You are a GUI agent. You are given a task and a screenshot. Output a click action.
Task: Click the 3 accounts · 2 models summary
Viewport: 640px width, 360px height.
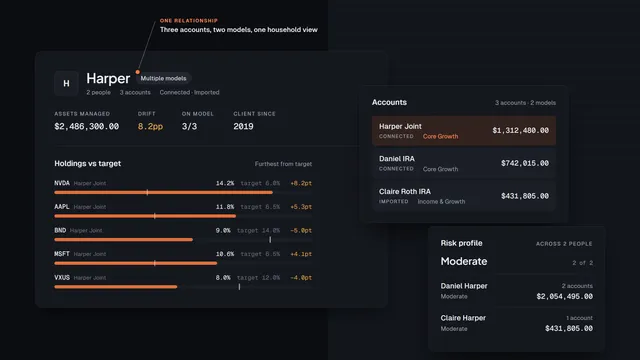(x=525, y=103)
